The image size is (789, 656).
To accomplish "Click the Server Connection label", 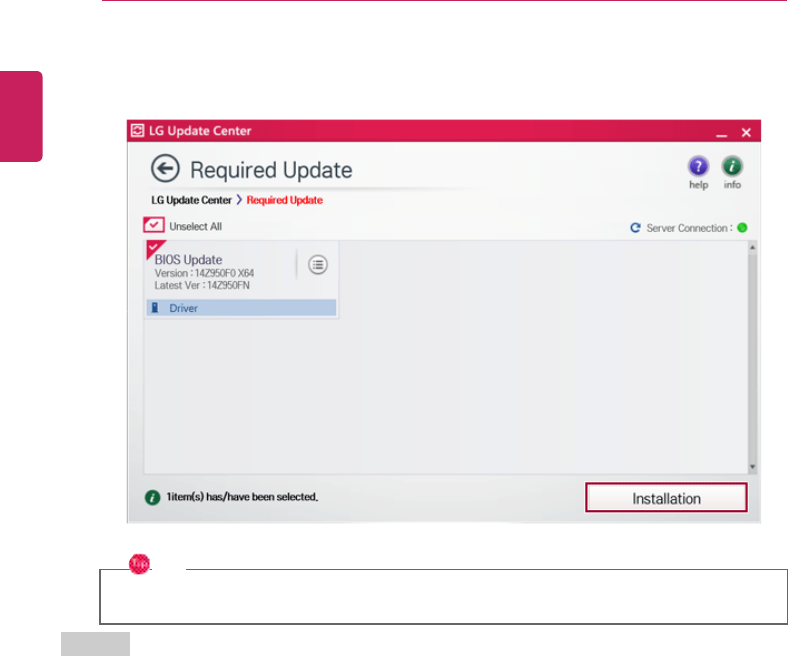I will coord(689,228).
